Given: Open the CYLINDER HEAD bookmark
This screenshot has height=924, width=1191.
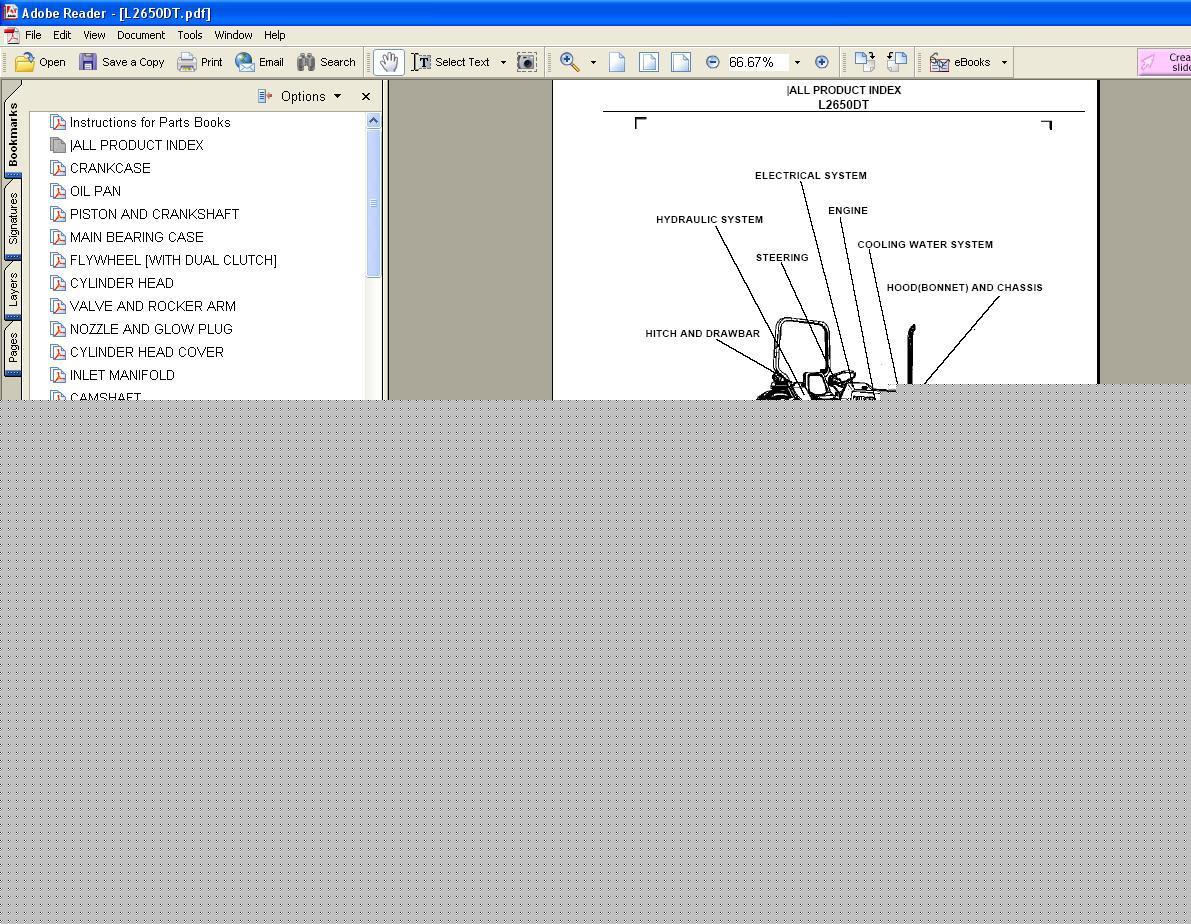Looking at the screenshot, I should coord(121,283).
